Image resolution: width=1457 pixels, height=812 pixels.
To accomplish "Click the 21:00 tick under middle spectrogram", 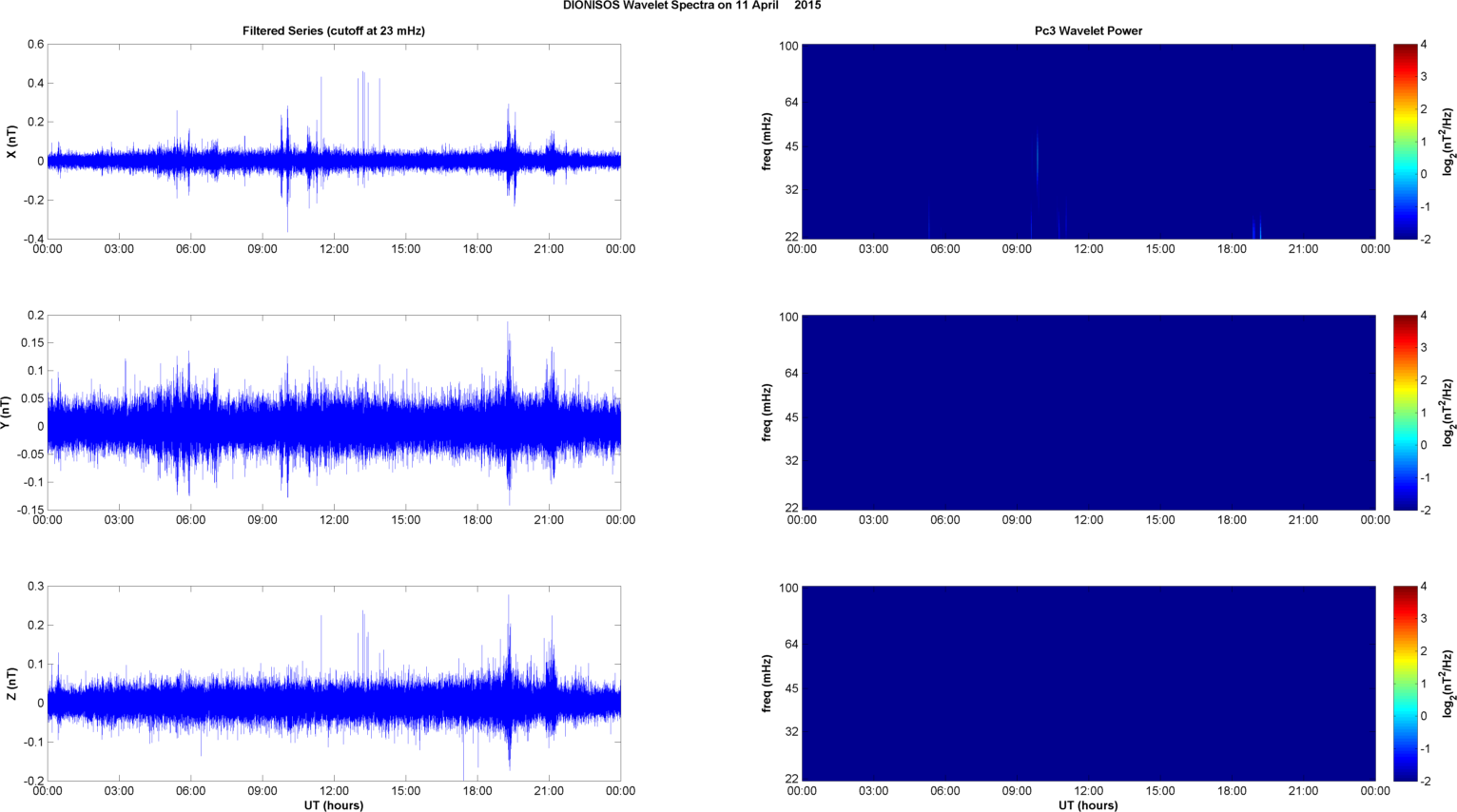I will [1303, 520].
